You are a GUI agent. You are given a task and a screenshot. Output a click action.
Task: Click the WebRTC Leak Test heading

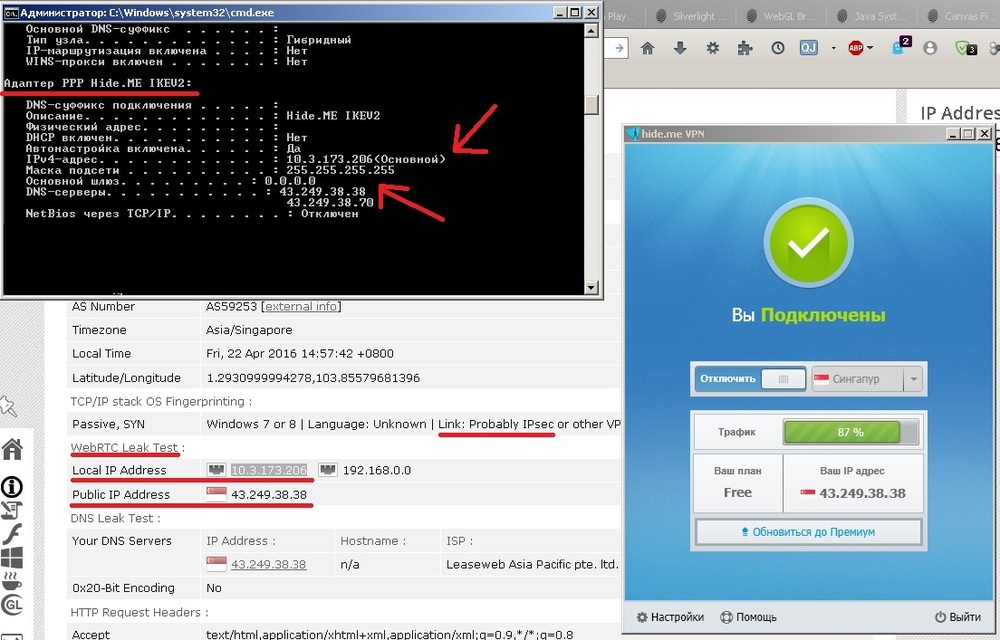tap(124, 447)
